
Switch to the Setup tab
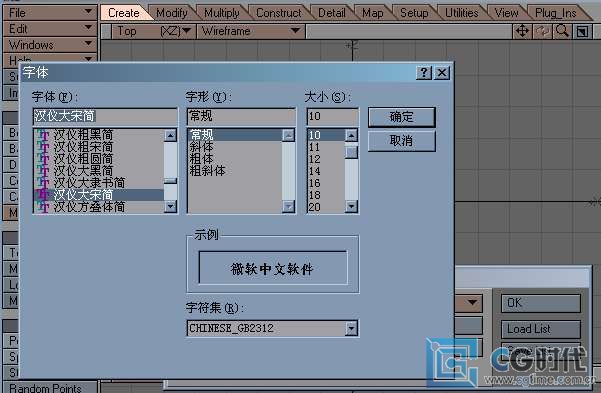(x=414, y=13)
